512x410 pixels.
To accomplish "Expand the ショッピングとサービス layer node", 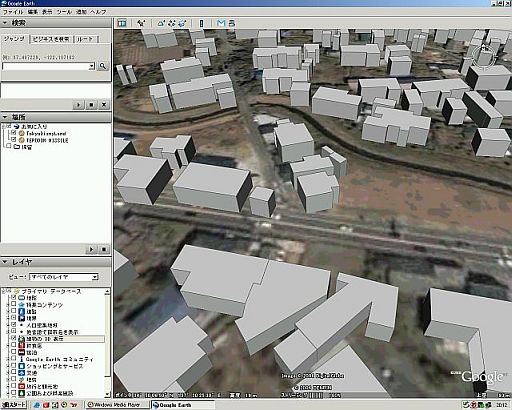I will (8, 366).
